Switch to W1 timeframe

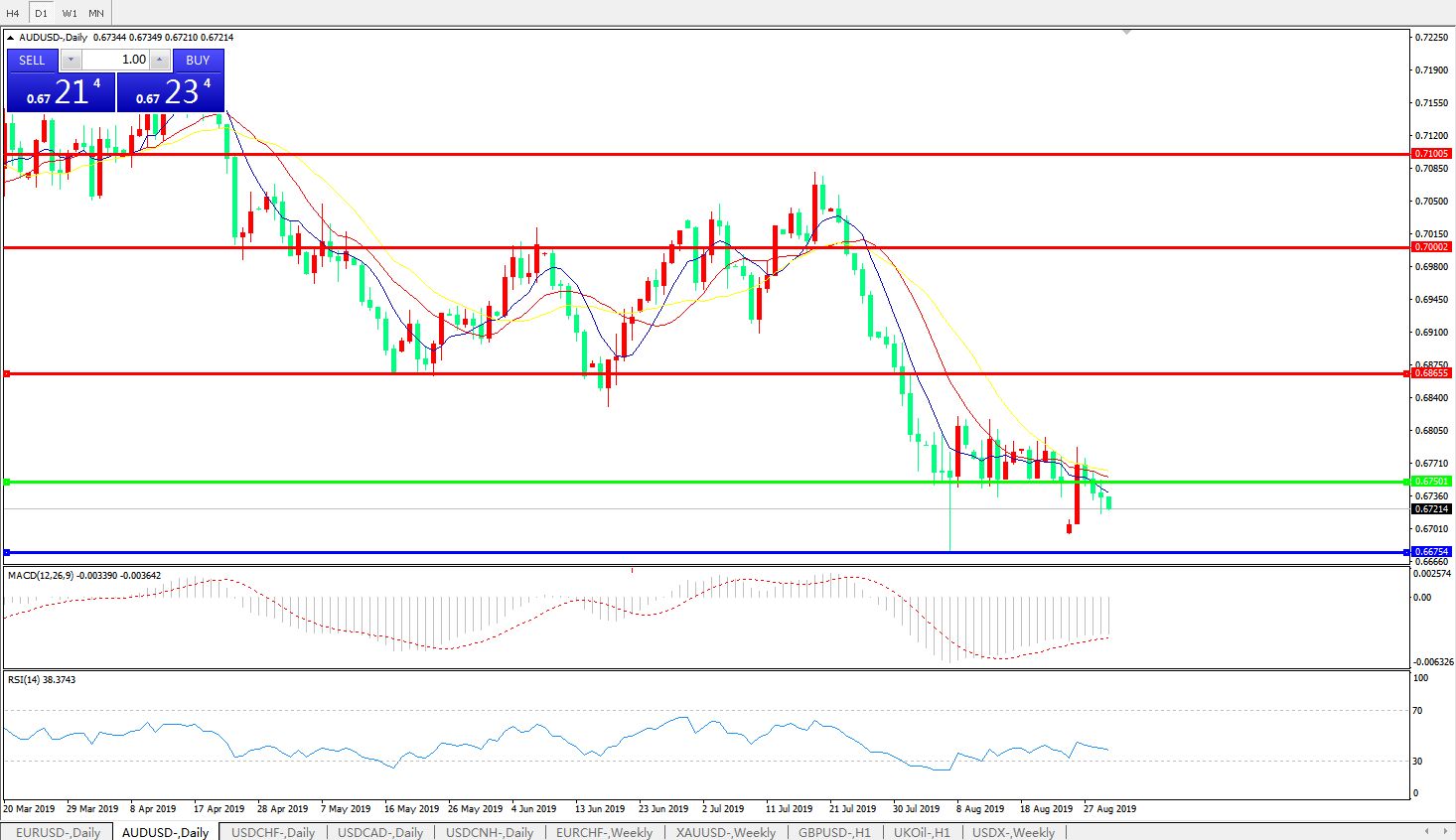point(70,13)
